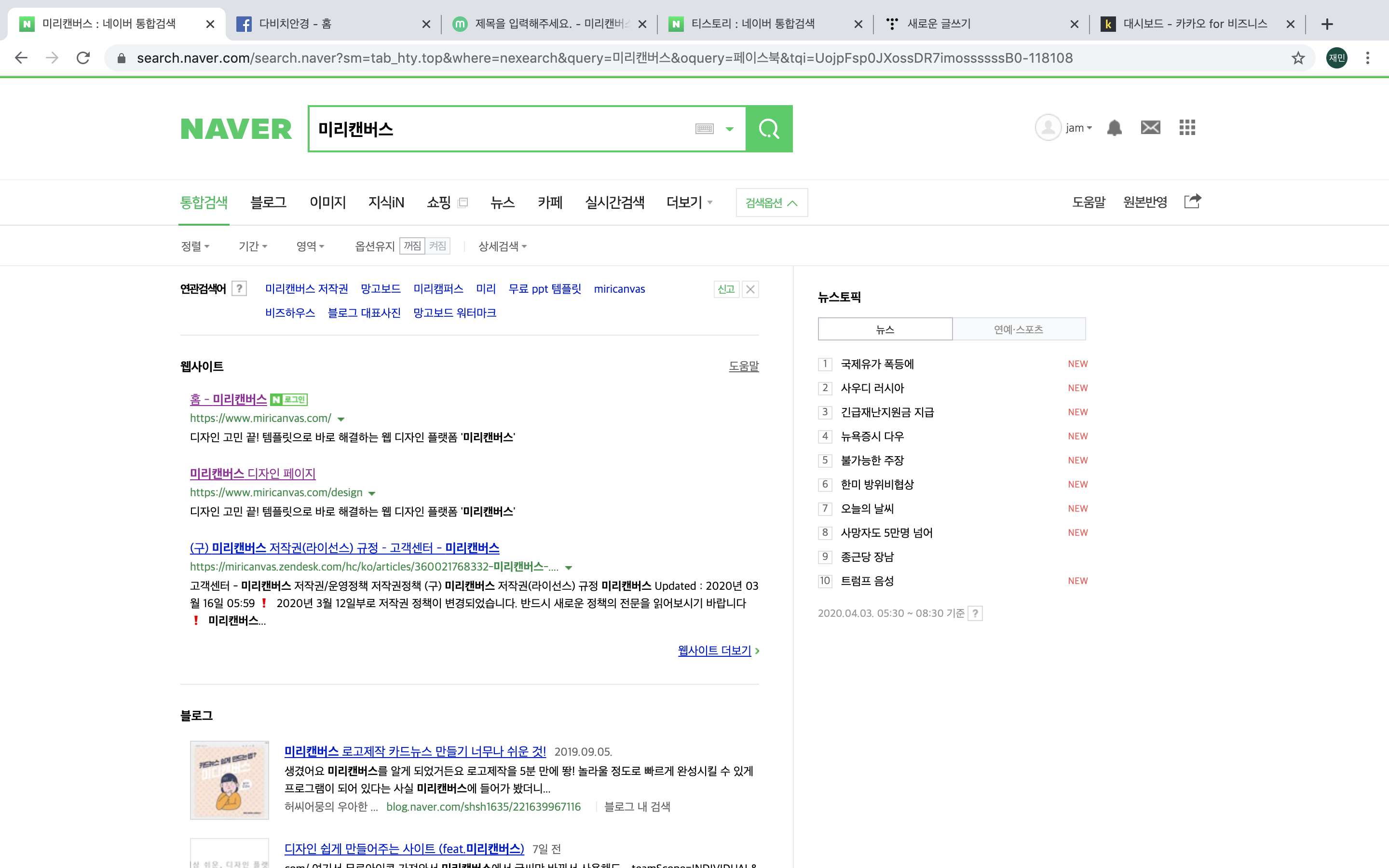Viewport: 1389px width, 868px height.
Task: Switch to the 블로그 search tab
Action: (268, 202)
